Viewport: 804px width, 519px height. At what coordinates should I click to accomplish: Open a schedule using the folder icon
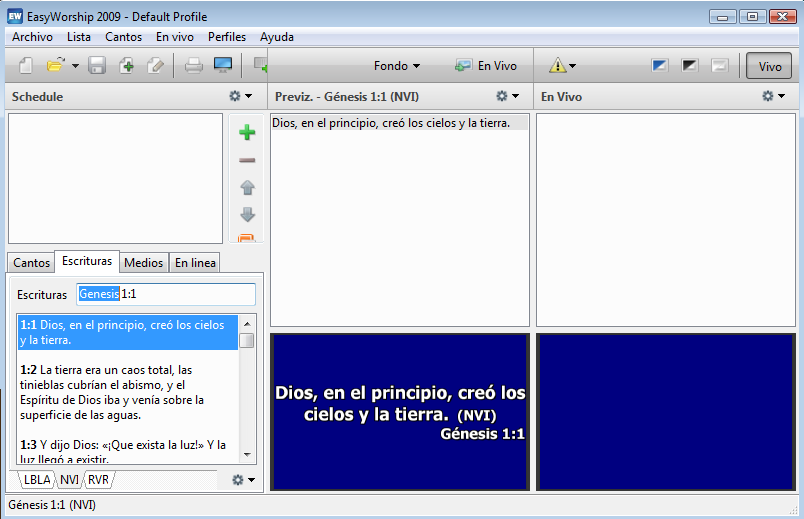pyautogui.click(x=55, y=66)
